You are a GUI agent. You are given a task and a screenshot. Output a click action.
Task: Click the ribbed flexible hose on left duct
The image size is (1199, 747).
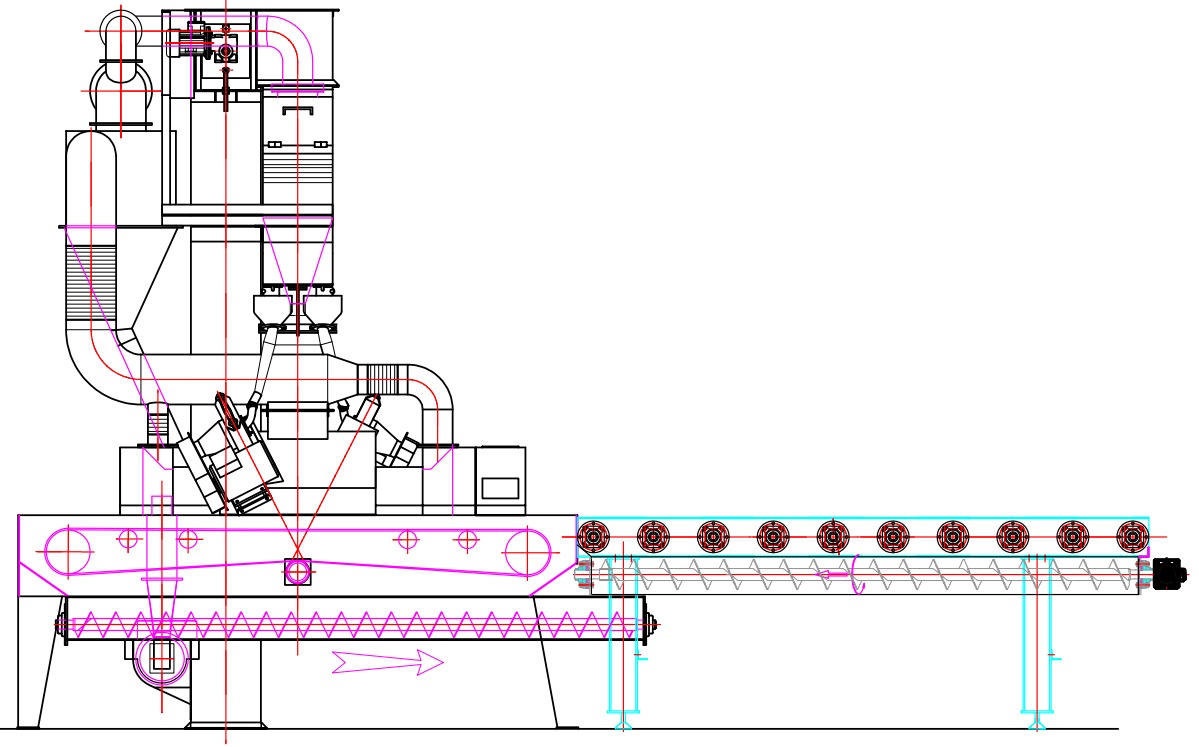91,284
